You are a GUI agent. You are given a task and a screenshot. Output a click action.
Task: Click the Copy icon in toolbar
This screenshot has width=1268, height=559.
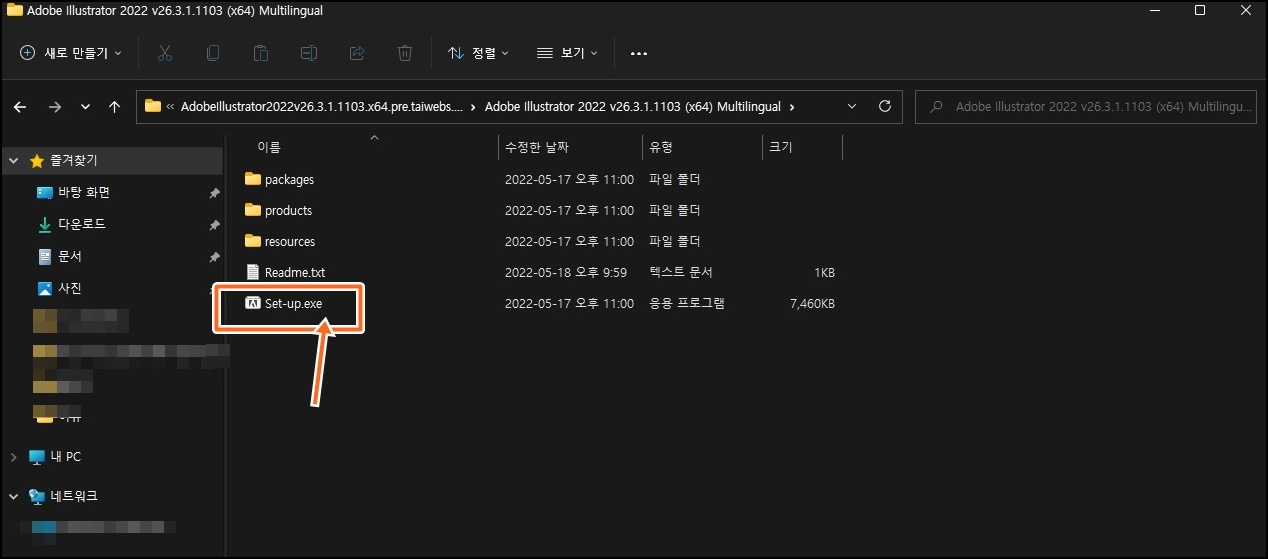click(x=213, y=53)
